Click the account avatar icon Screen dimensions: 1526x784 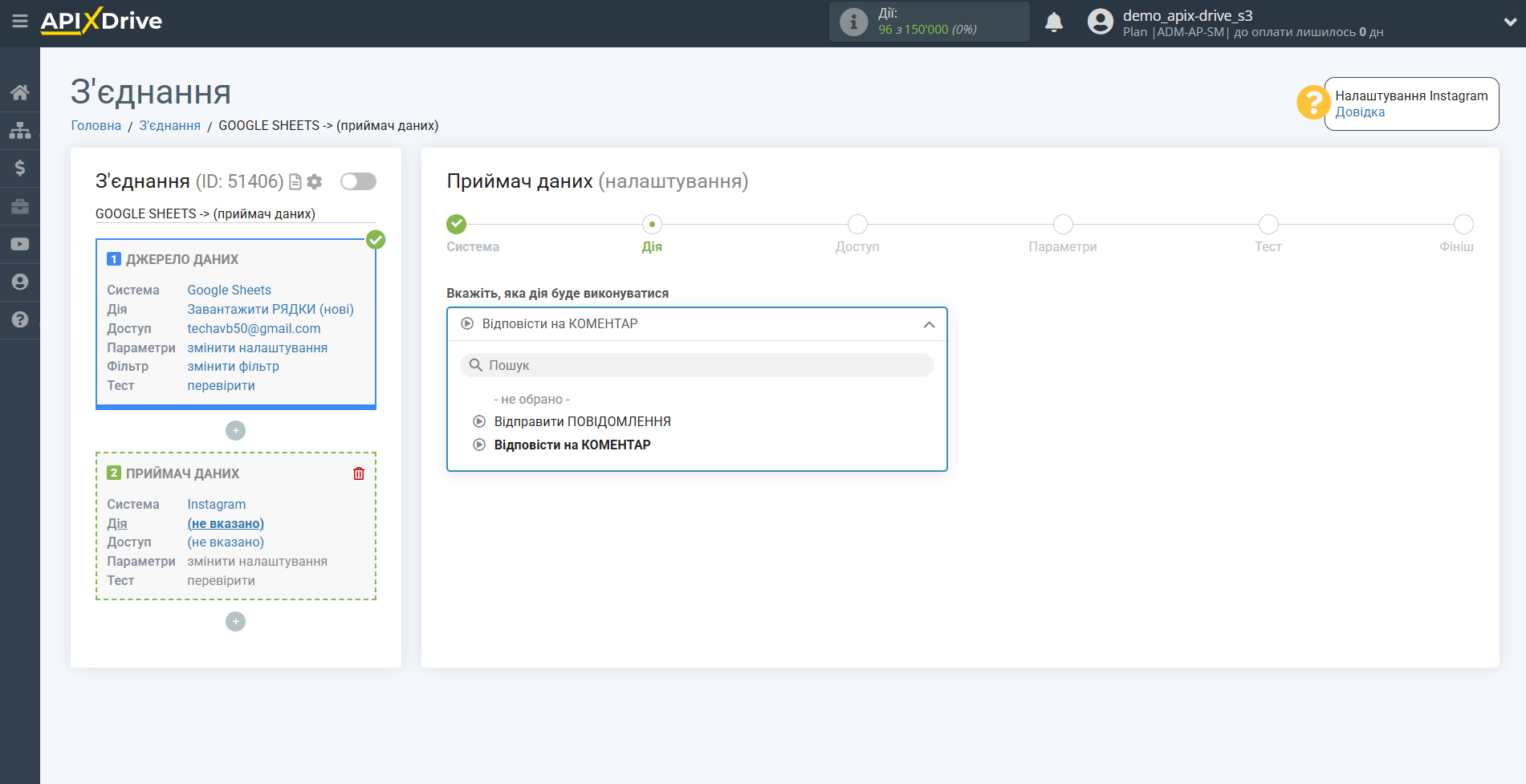click(x=1101, y=22)
